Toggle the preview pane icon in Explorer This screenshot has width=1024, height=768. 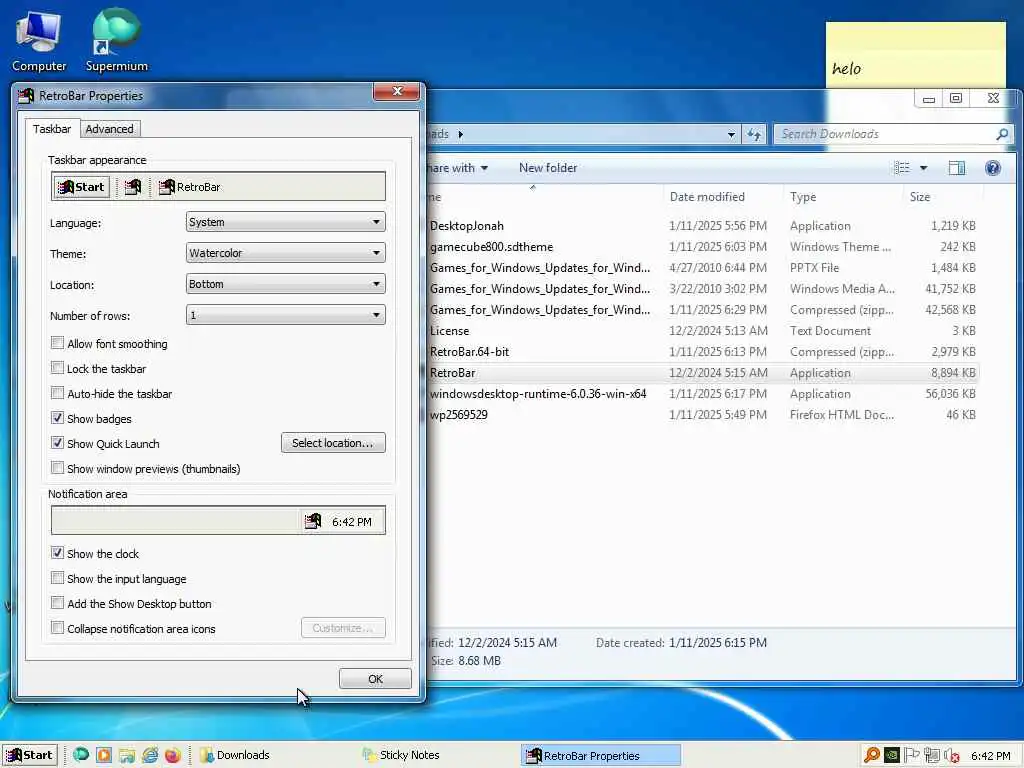957,168
